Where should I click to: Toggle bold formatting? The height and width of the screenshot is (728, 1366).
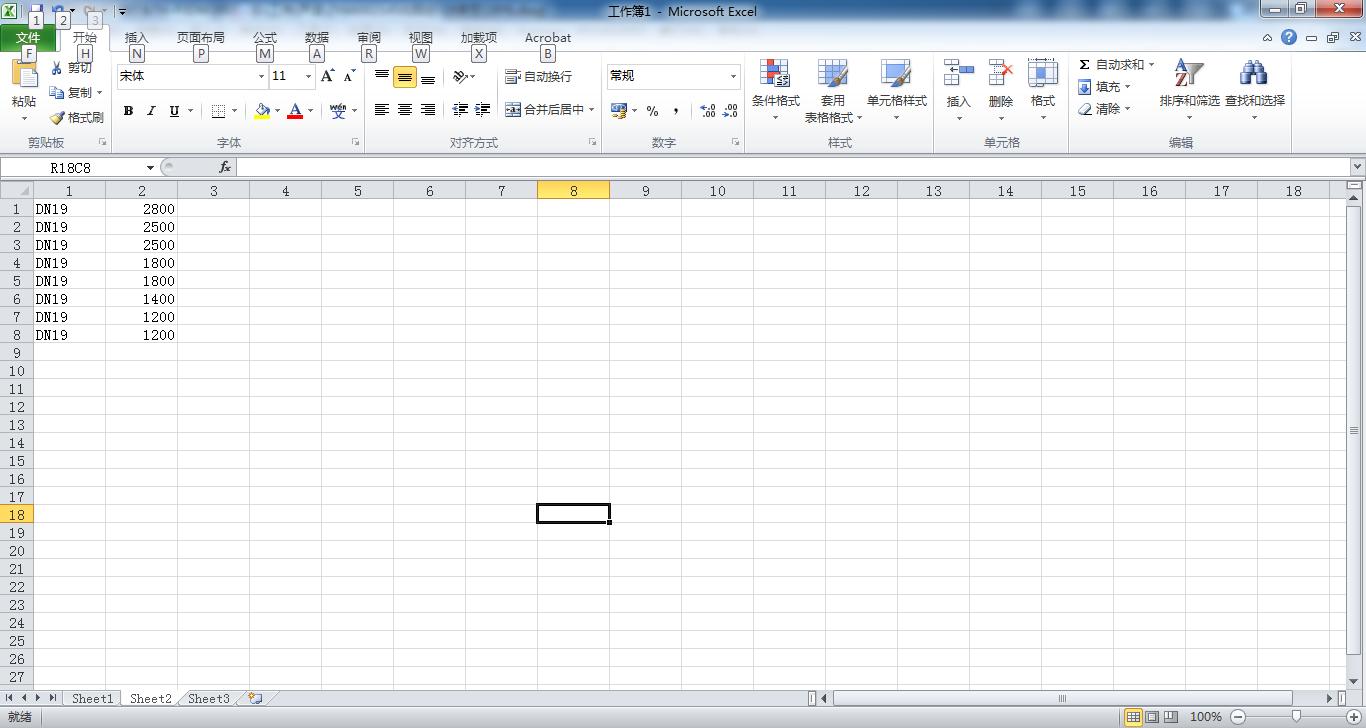click(x=128, y=111)
